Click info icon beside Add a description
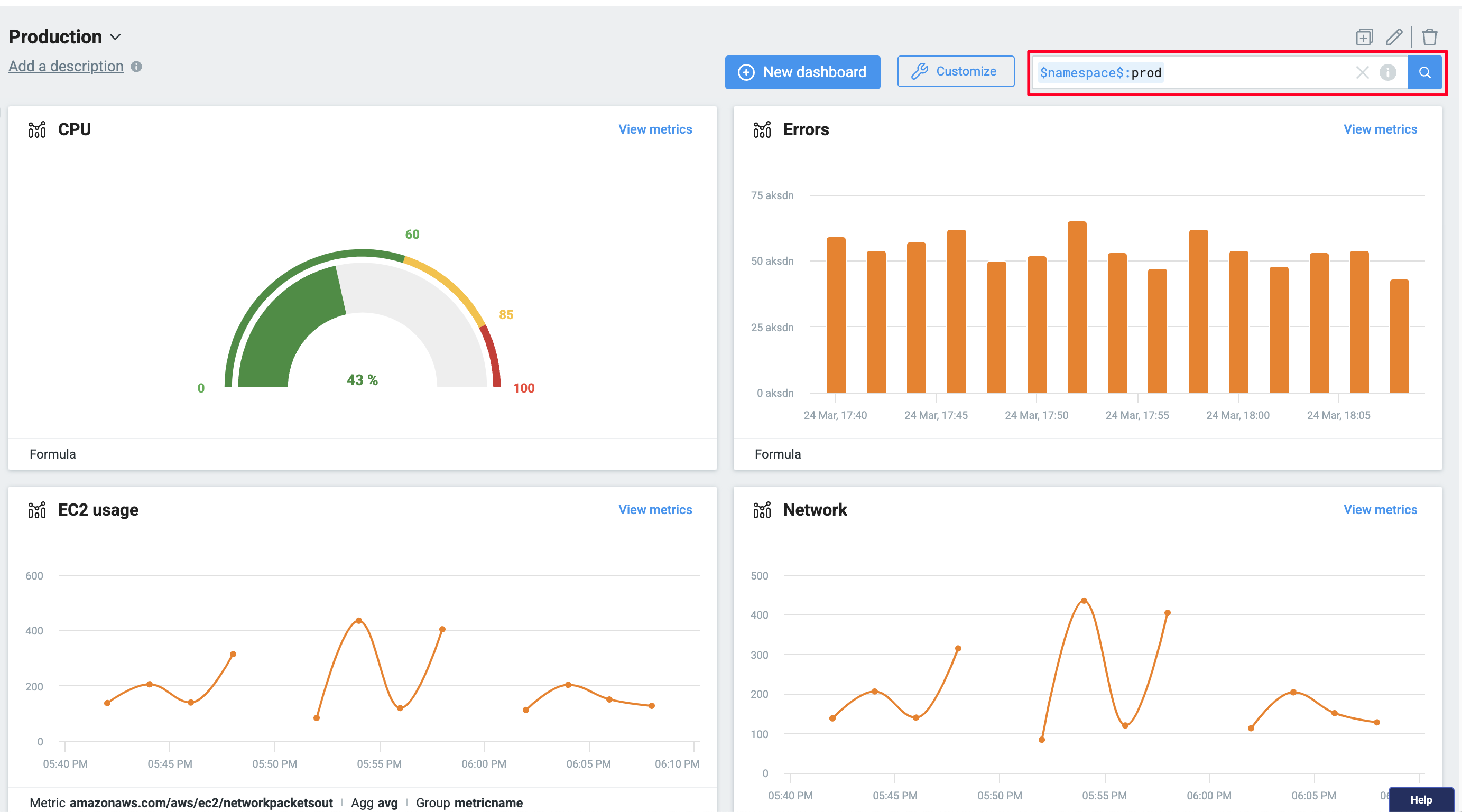This screenshot has width=1462, height=812. coord(136,67)
